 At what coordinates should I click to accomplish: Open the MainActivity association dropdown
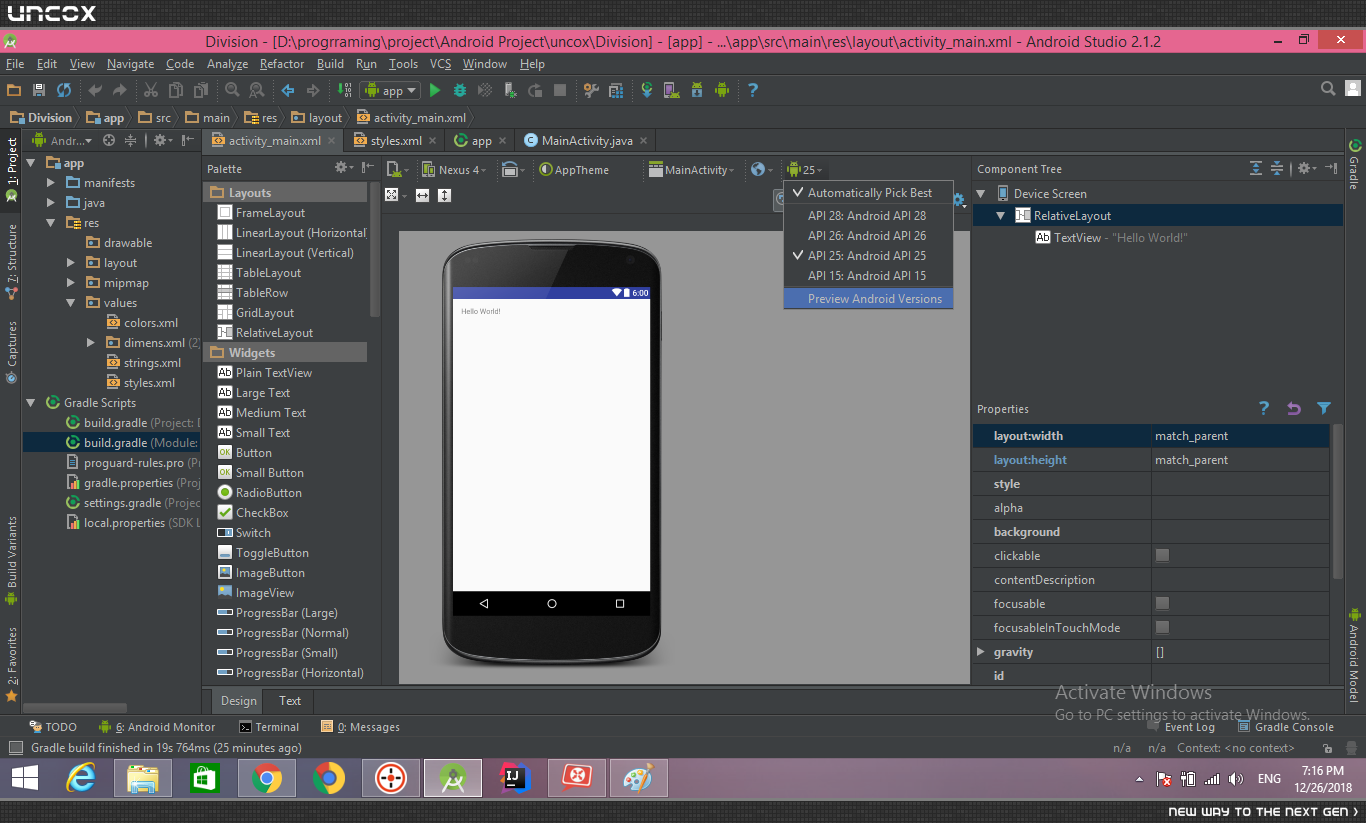[692, 169]
